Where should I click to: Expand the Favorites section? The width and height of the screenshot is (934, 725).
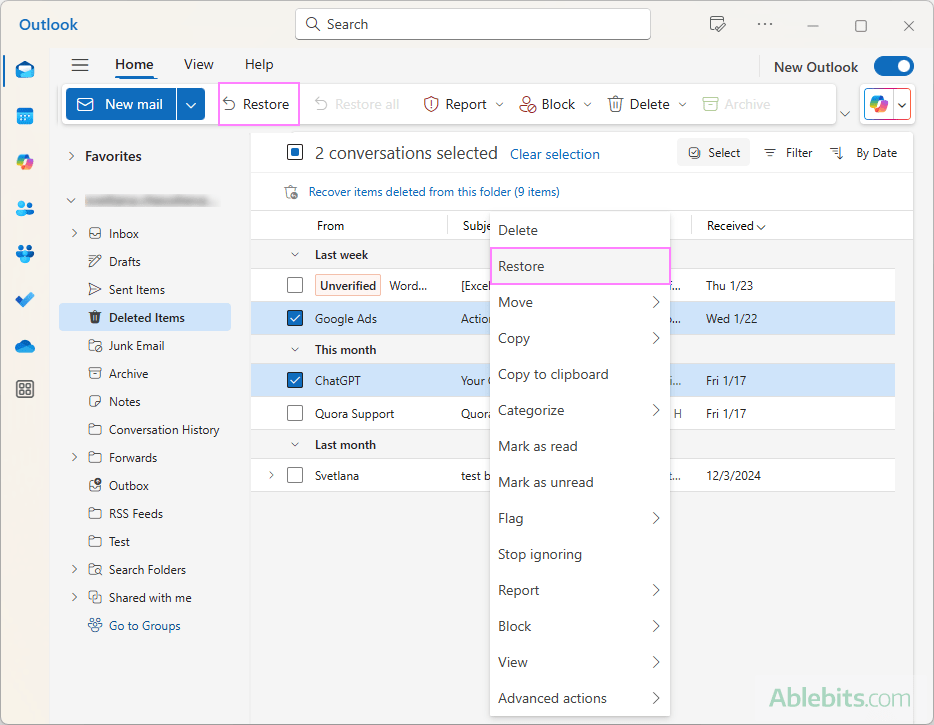click(71, 156)
